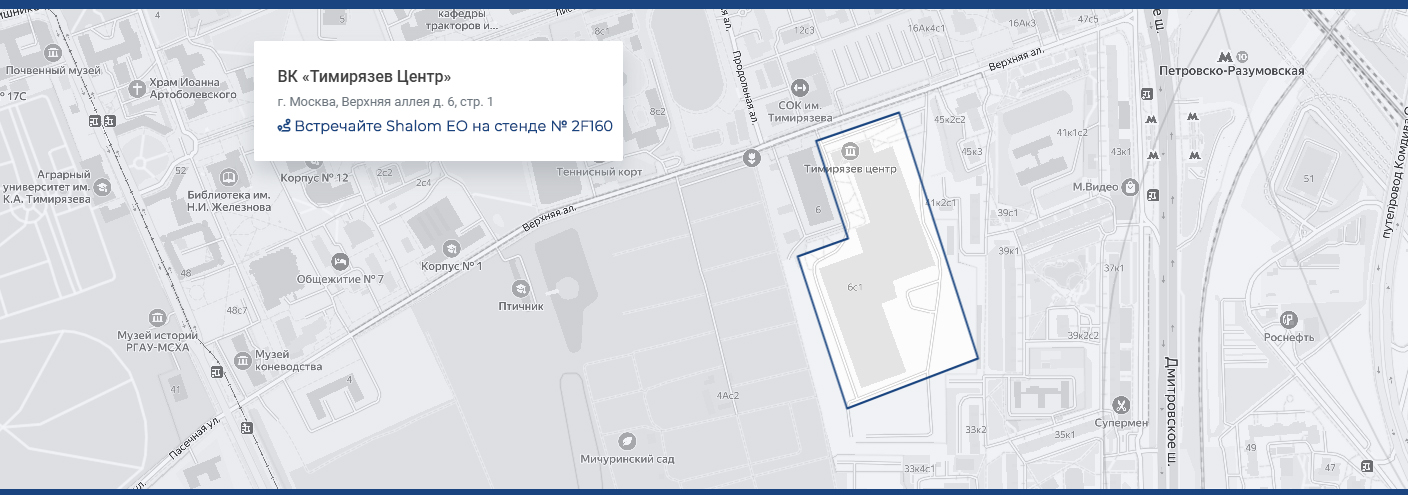Open the Библиотека им. Н.И. Железнова marker
The image size is (1408, 495).
229,176
